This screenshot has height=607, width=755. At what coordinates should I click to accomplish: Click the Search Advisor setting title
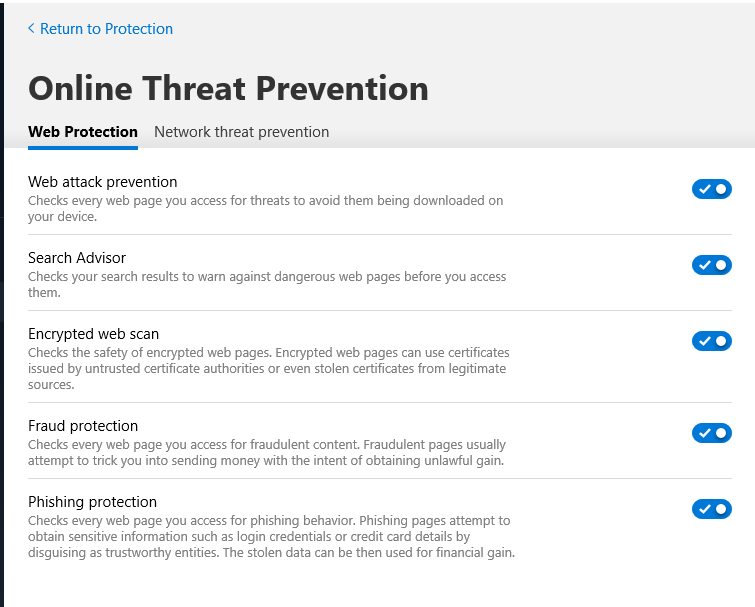click(77, 258)
